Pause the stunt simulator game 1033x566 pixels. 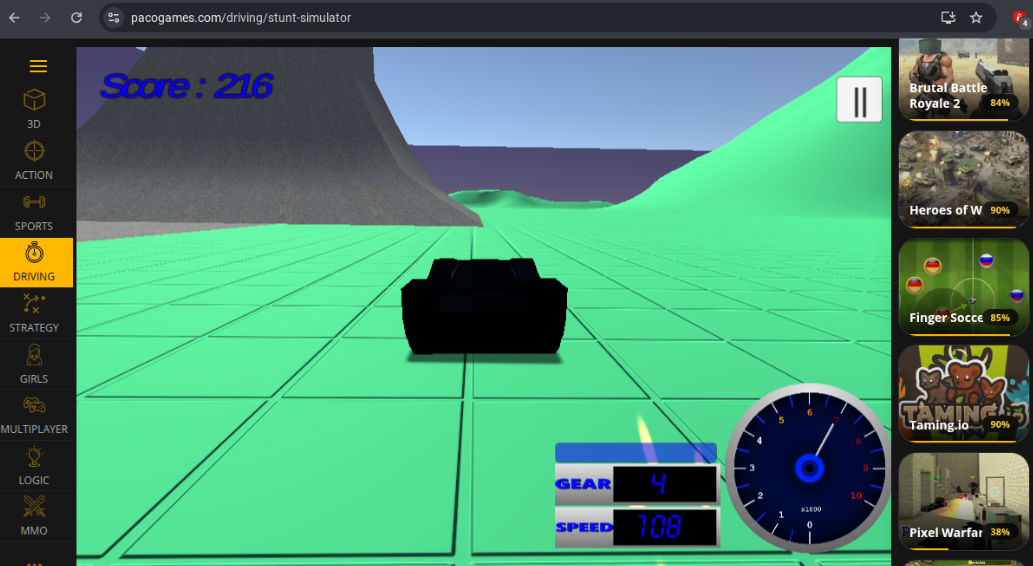(x=859, y=100)
